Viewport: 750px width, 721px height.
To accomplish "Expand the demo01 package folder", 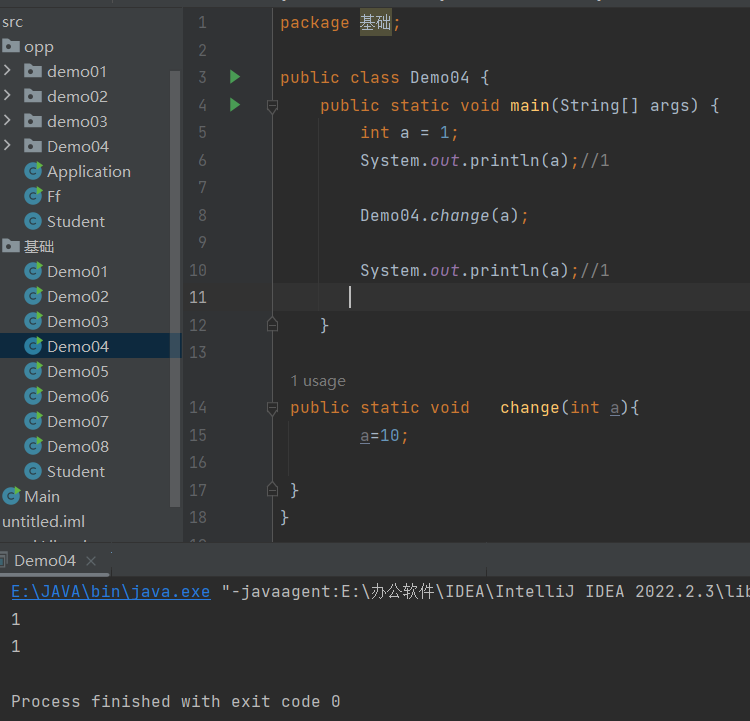I will coord(8,71).
